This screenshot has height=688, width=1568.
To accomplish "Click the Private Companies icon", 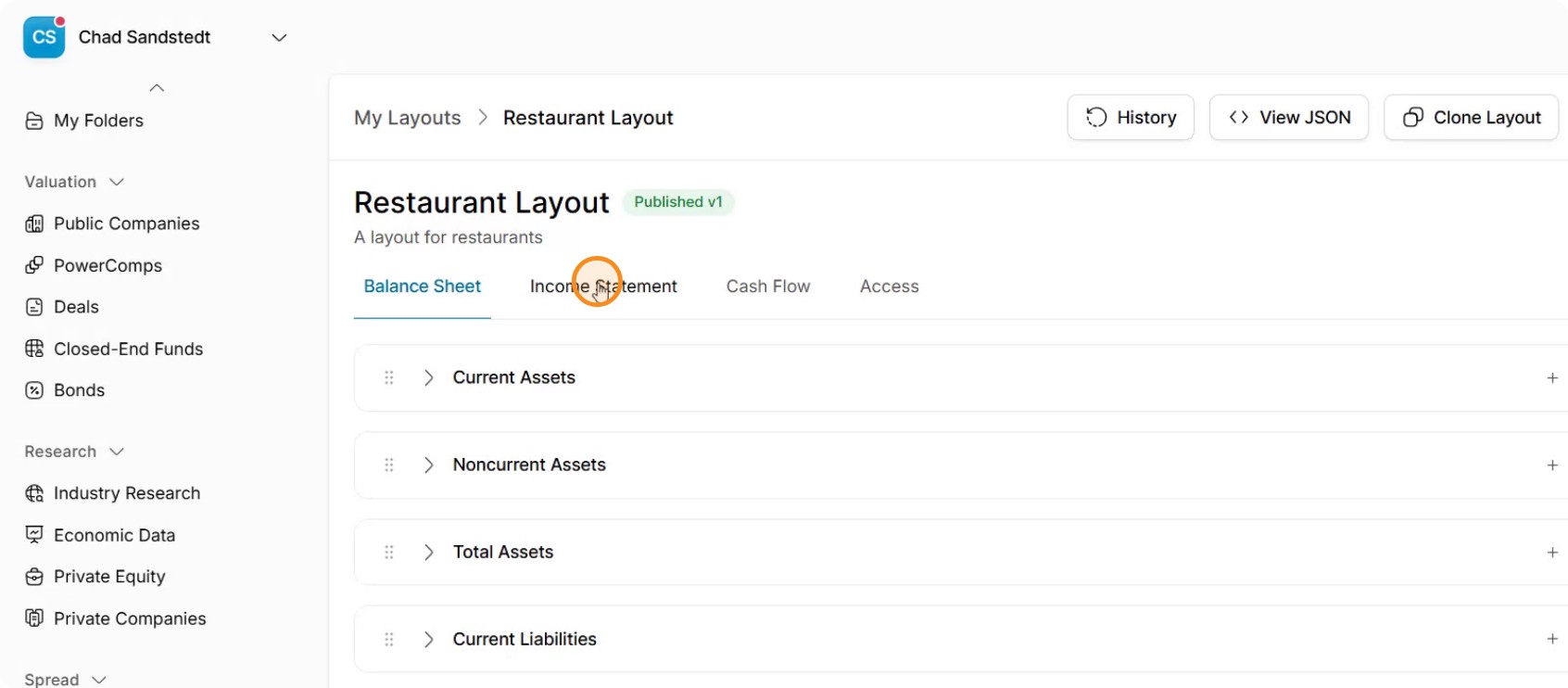I will tap(34, 618).
